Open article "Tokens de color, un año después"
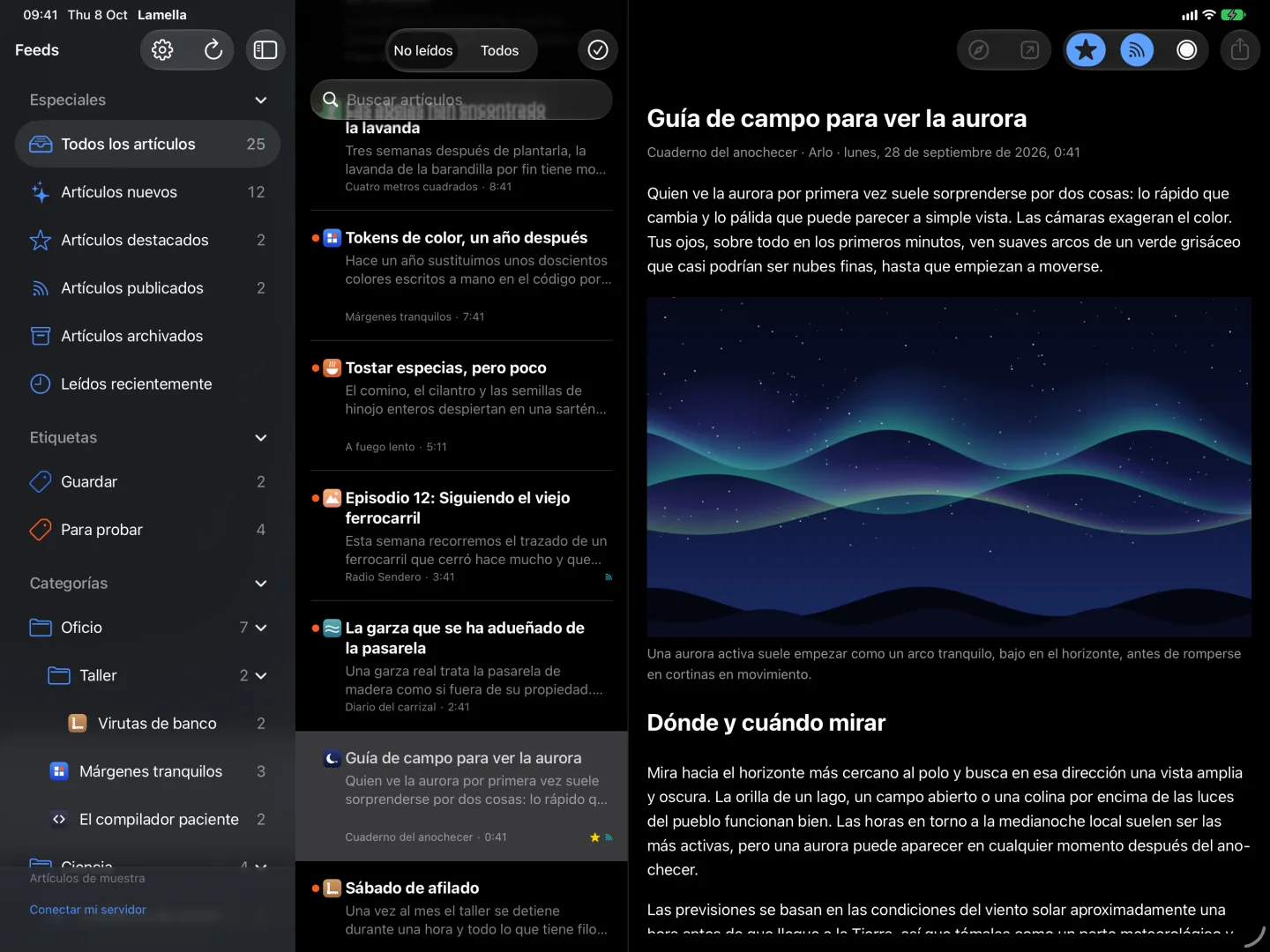The width and height of the screenshot is (1270, 952). [x=461, y=276]
